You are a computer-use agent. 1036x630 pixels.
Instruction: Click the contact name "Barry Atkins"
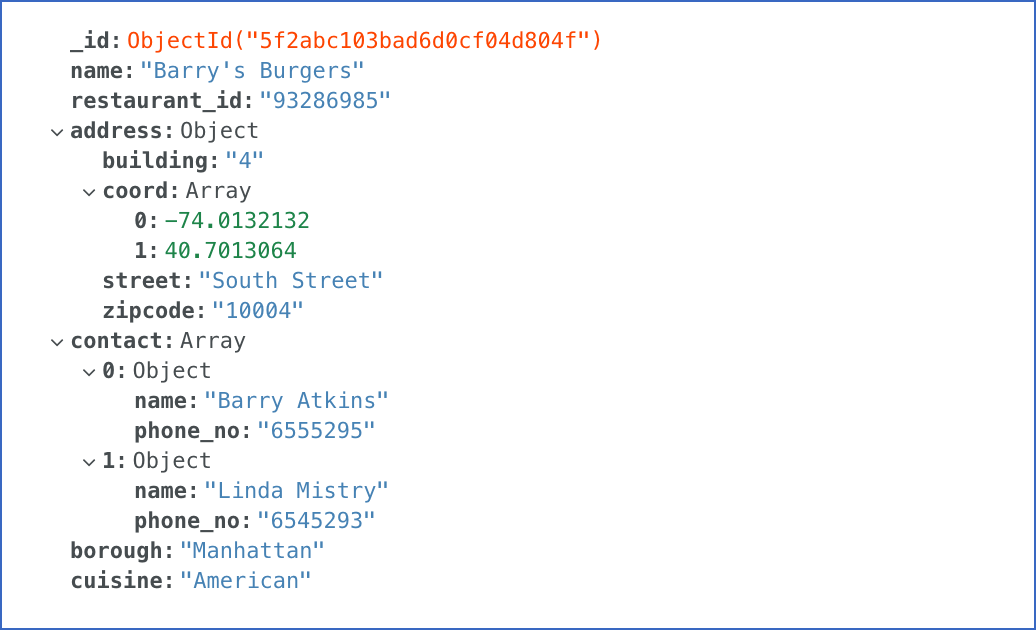(x=296, y=401)
